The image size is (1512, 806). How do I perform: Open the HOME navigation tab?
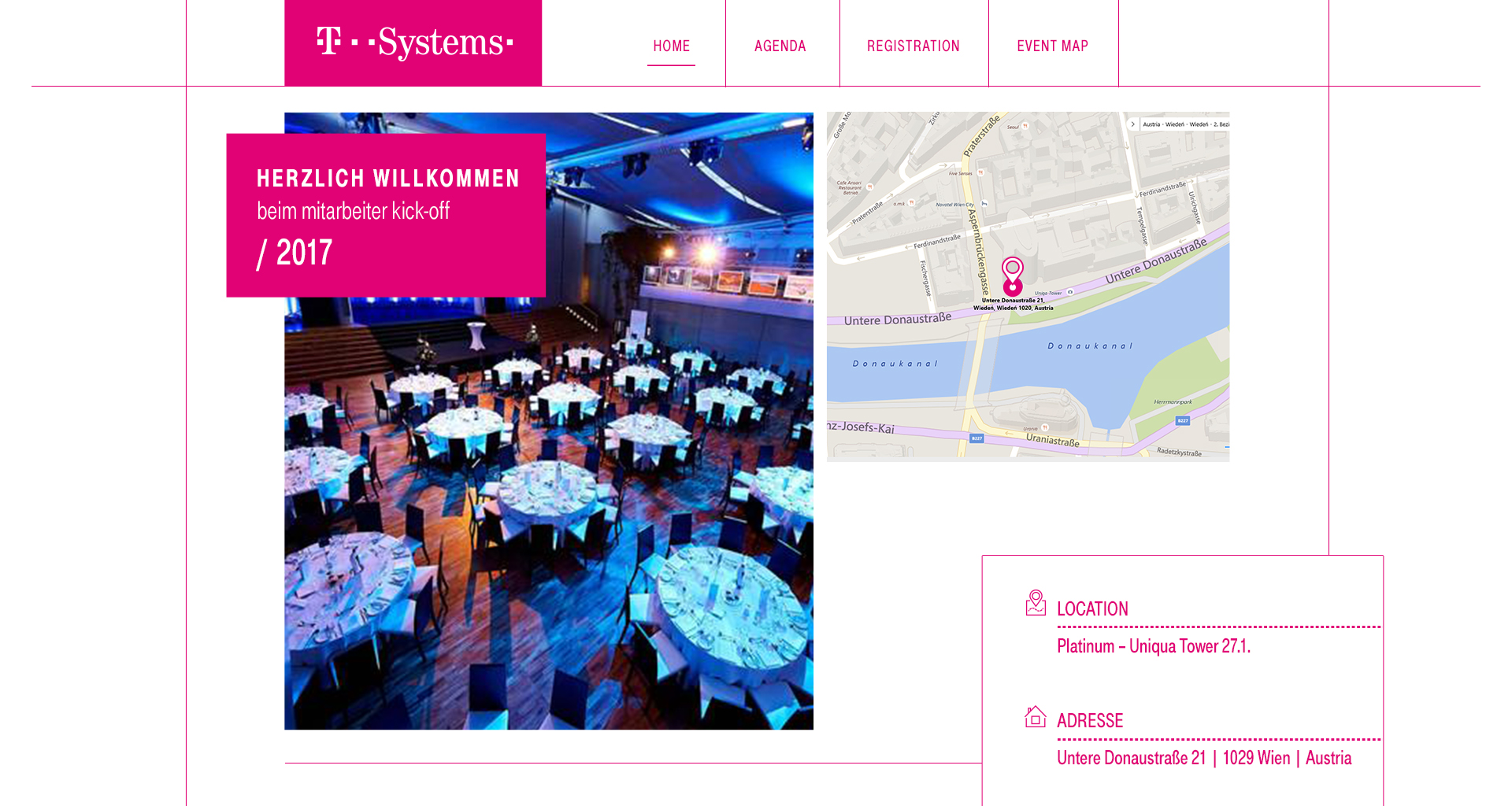pyautogui.click(x=671, y=46)
